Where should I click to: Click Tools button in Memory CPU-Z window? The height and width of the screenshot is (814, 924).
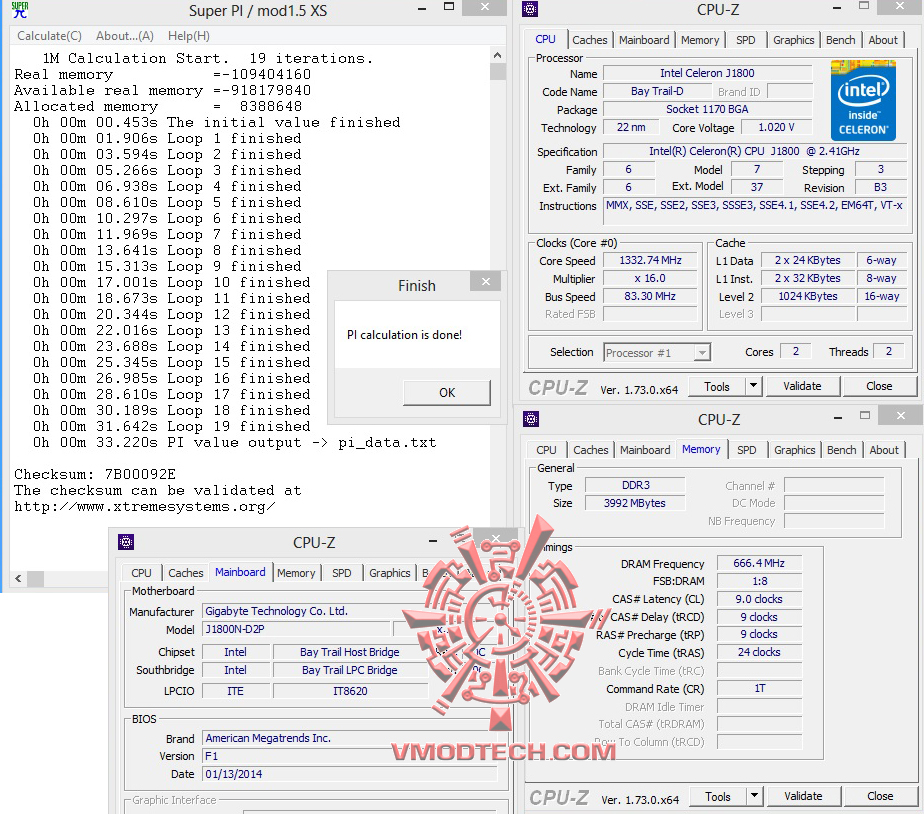[718, 797]
